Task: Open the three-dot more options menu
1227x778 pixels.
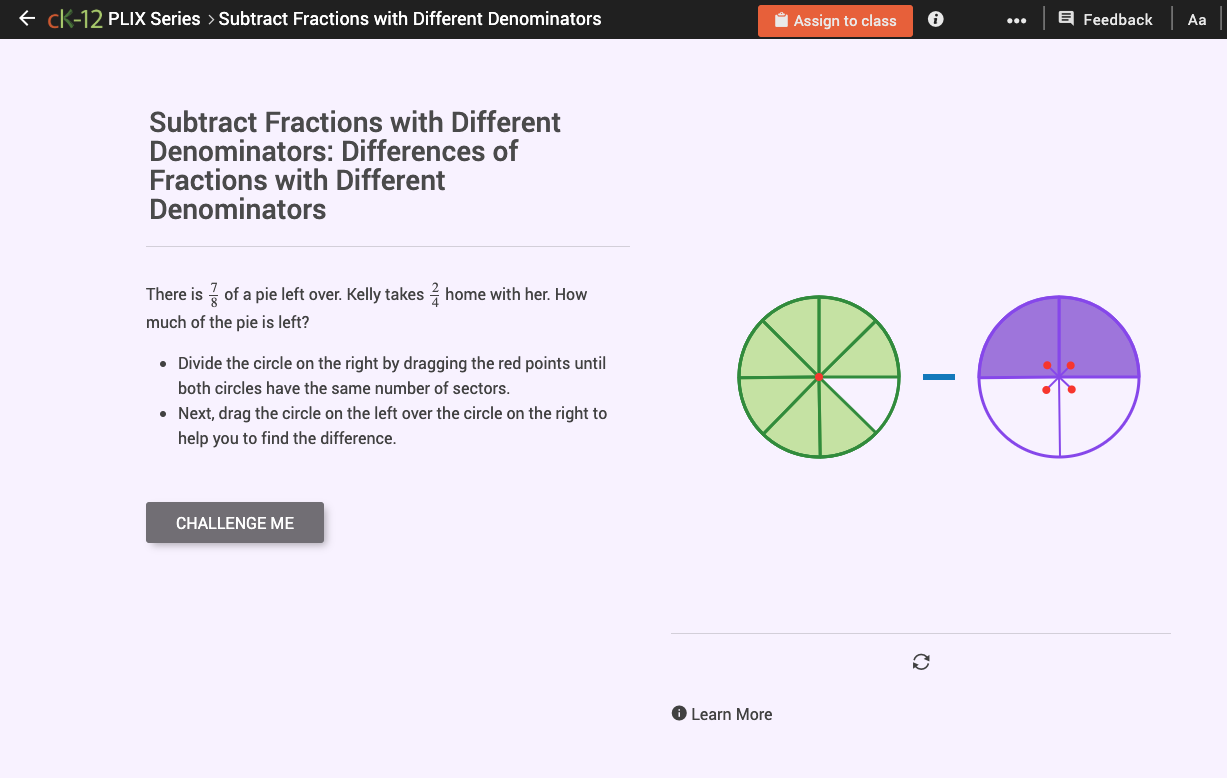Action: tap(1016, 19)
